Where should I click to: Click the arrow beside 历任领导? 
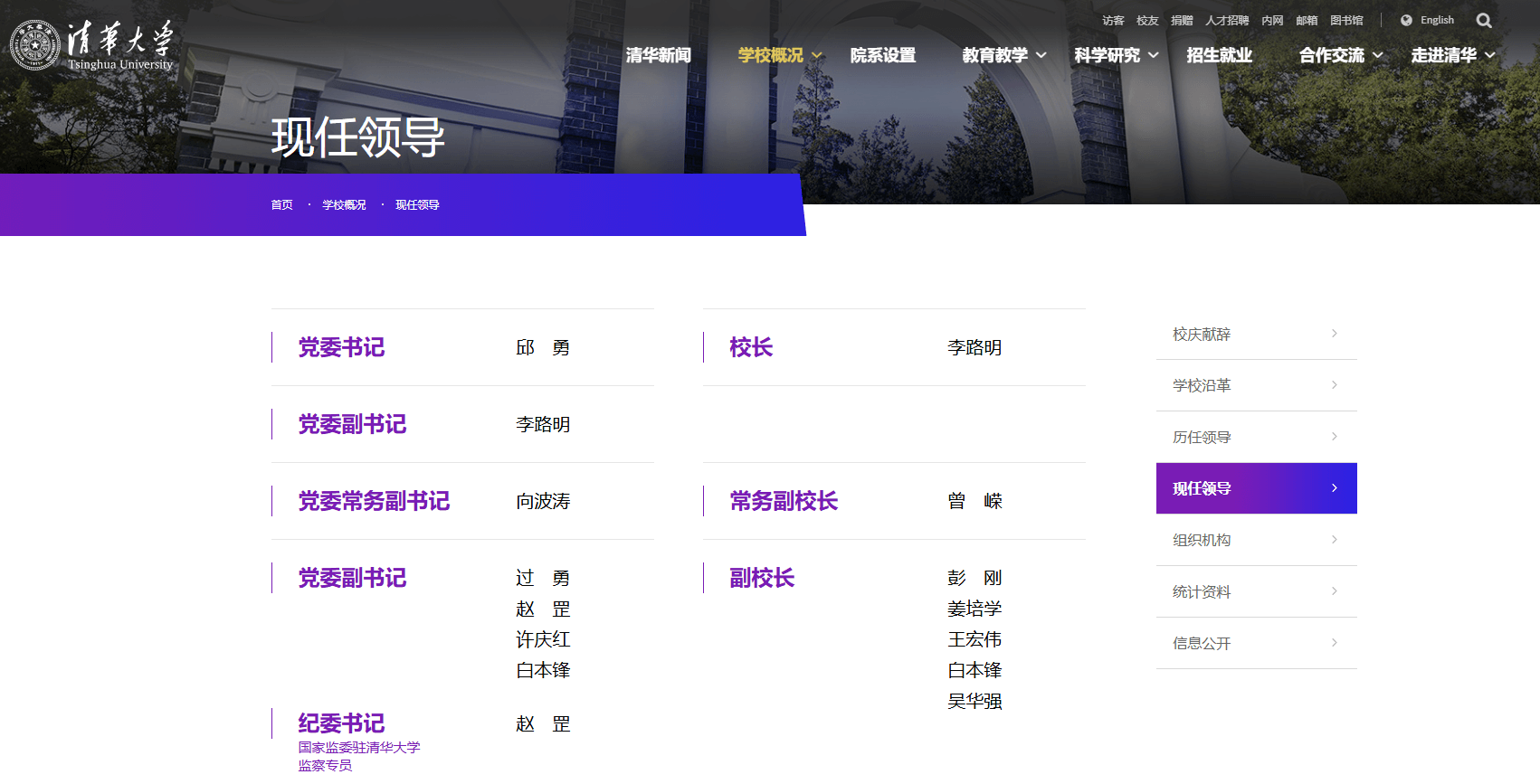(x=1335, y=437)
